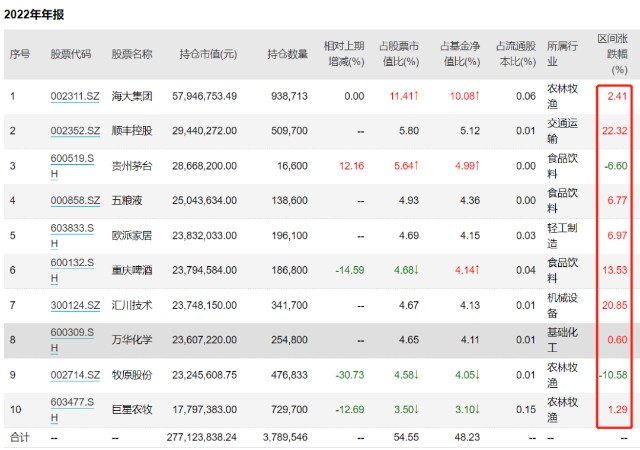Open stock code link 002714.SZ
The width and height of the screenshot is (640, 450).
(75, 375)
